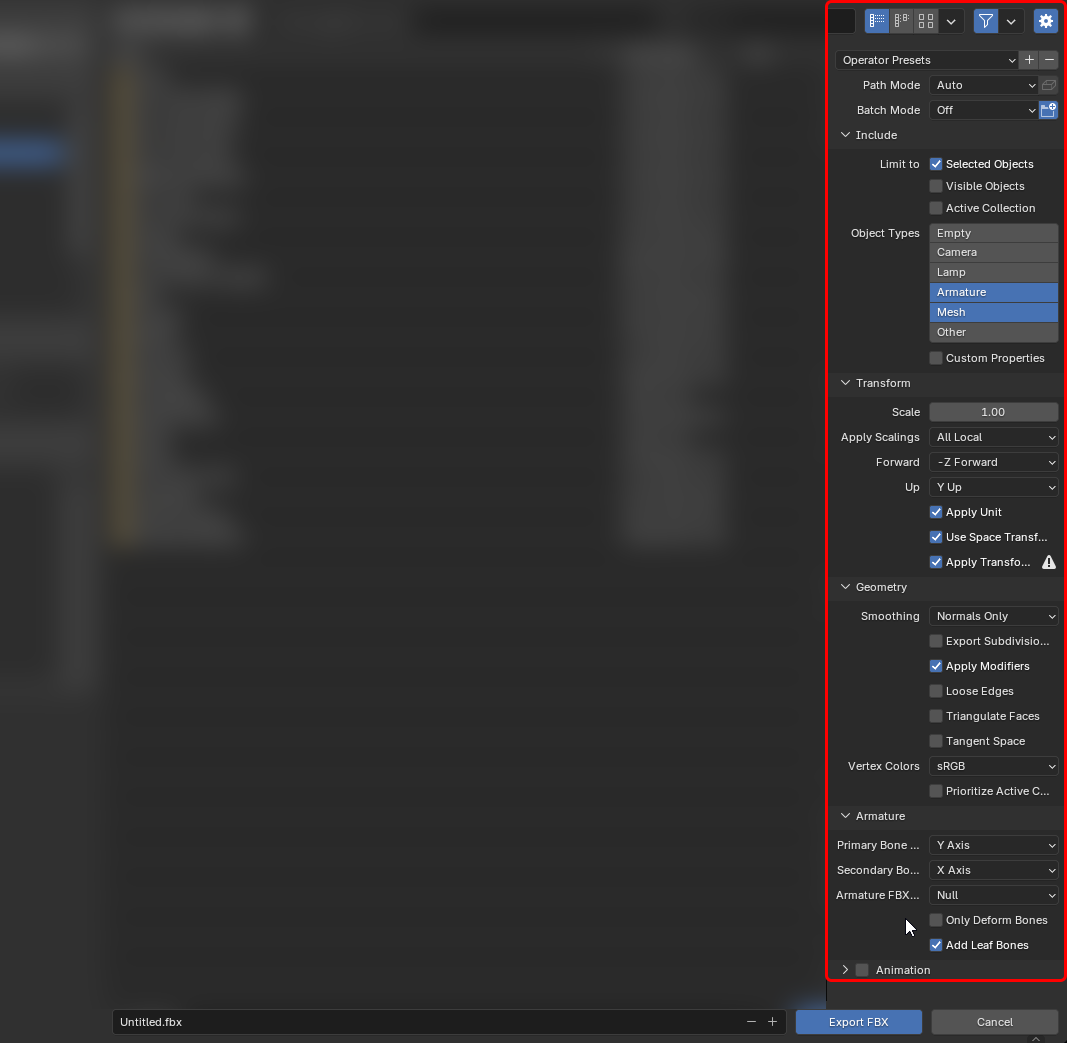Open Up axis dropdown

pyautogui.click(x=994, y=487)
